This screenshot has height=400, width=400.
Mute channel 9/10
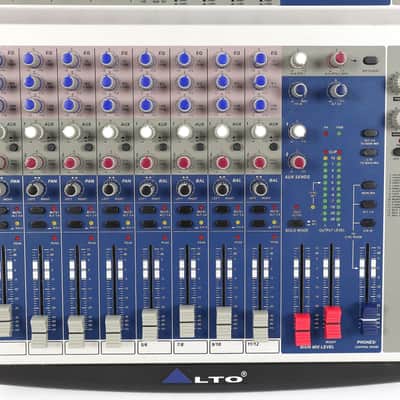click(222, 210)
